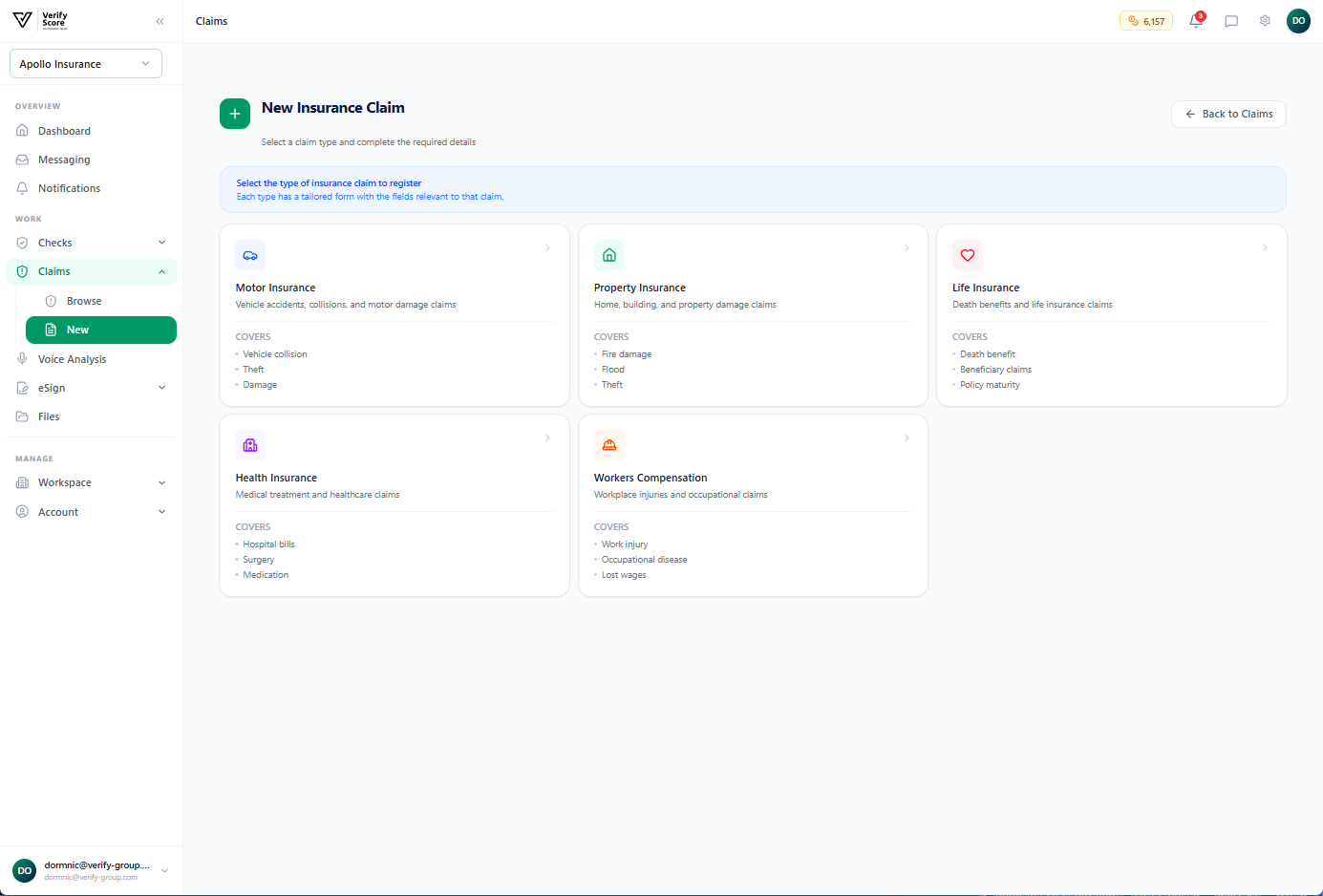Select the Life Insurance card title
The width and height of the screenshot is (1323, 896).
pyautogui.click(x=986, y=288)
